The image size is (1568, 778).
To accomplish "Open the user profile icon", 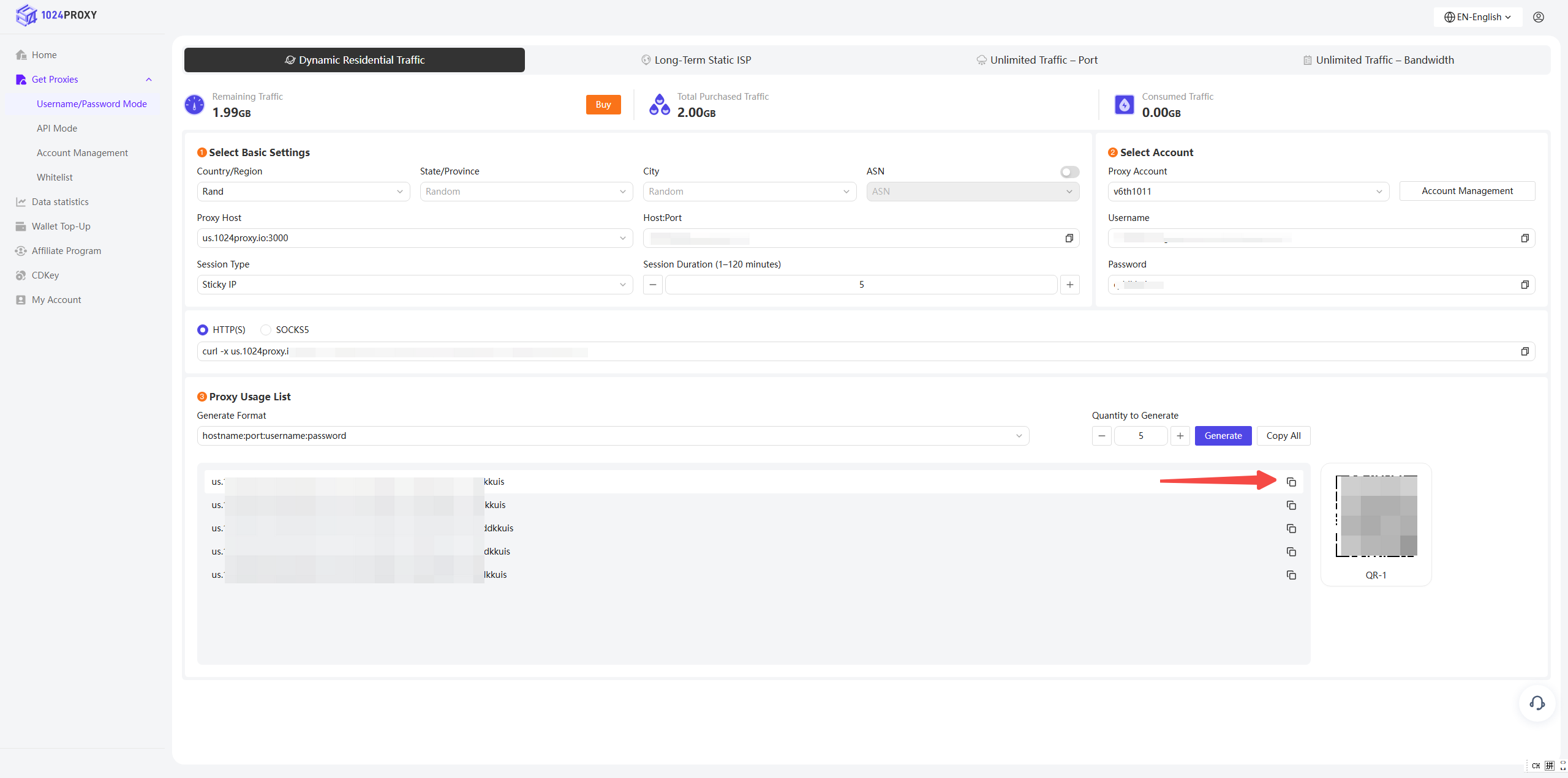I will [x=1539, y=17].
